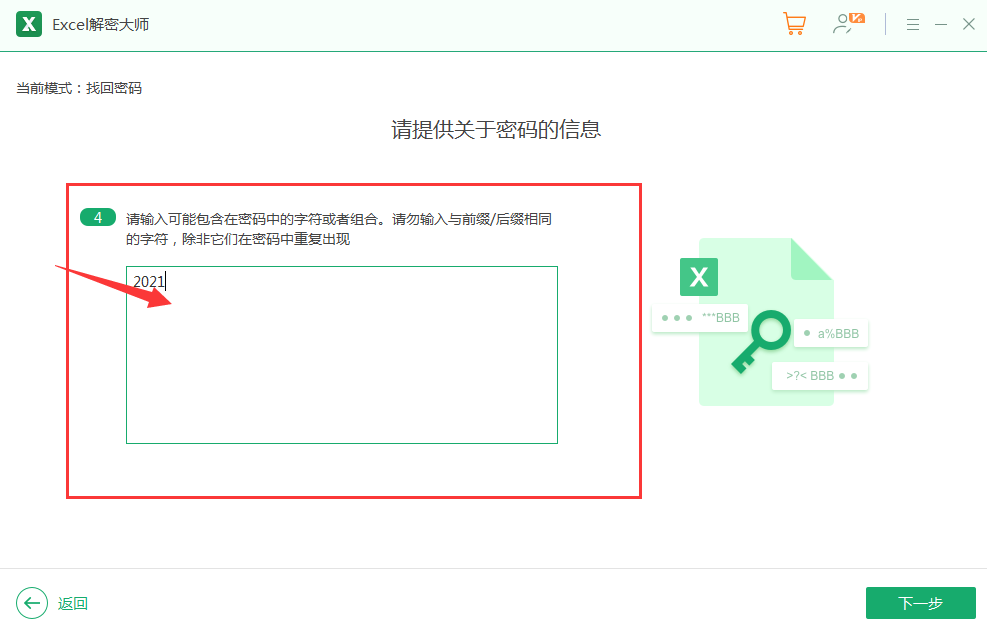Close the Excel解密大师 window
Viewport: 987px width, 630px height.
click(969, 25)
